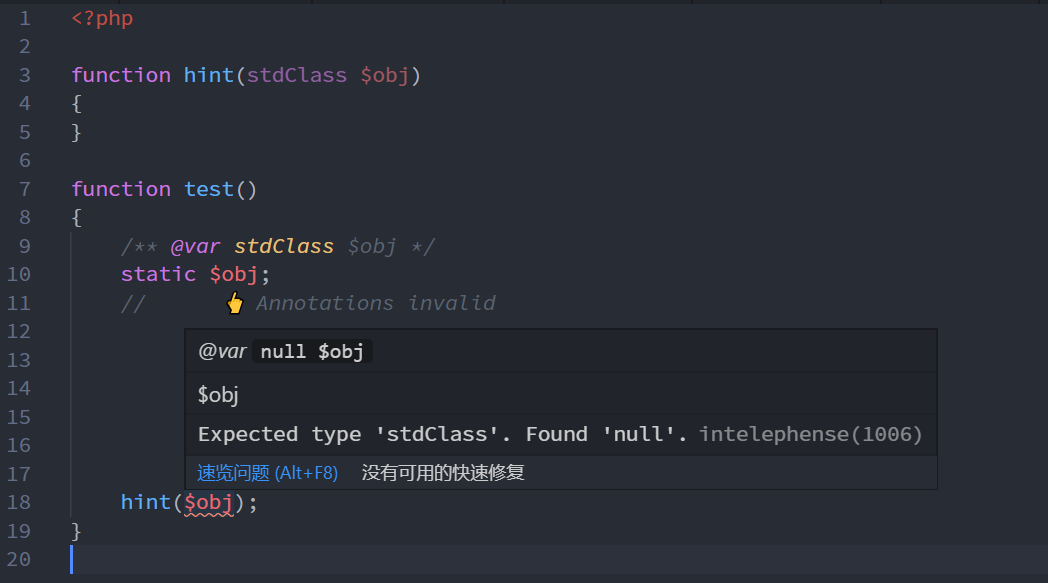Select the $obj label inside the hover popup
The image size is (1048, 583).
(217, 393)
